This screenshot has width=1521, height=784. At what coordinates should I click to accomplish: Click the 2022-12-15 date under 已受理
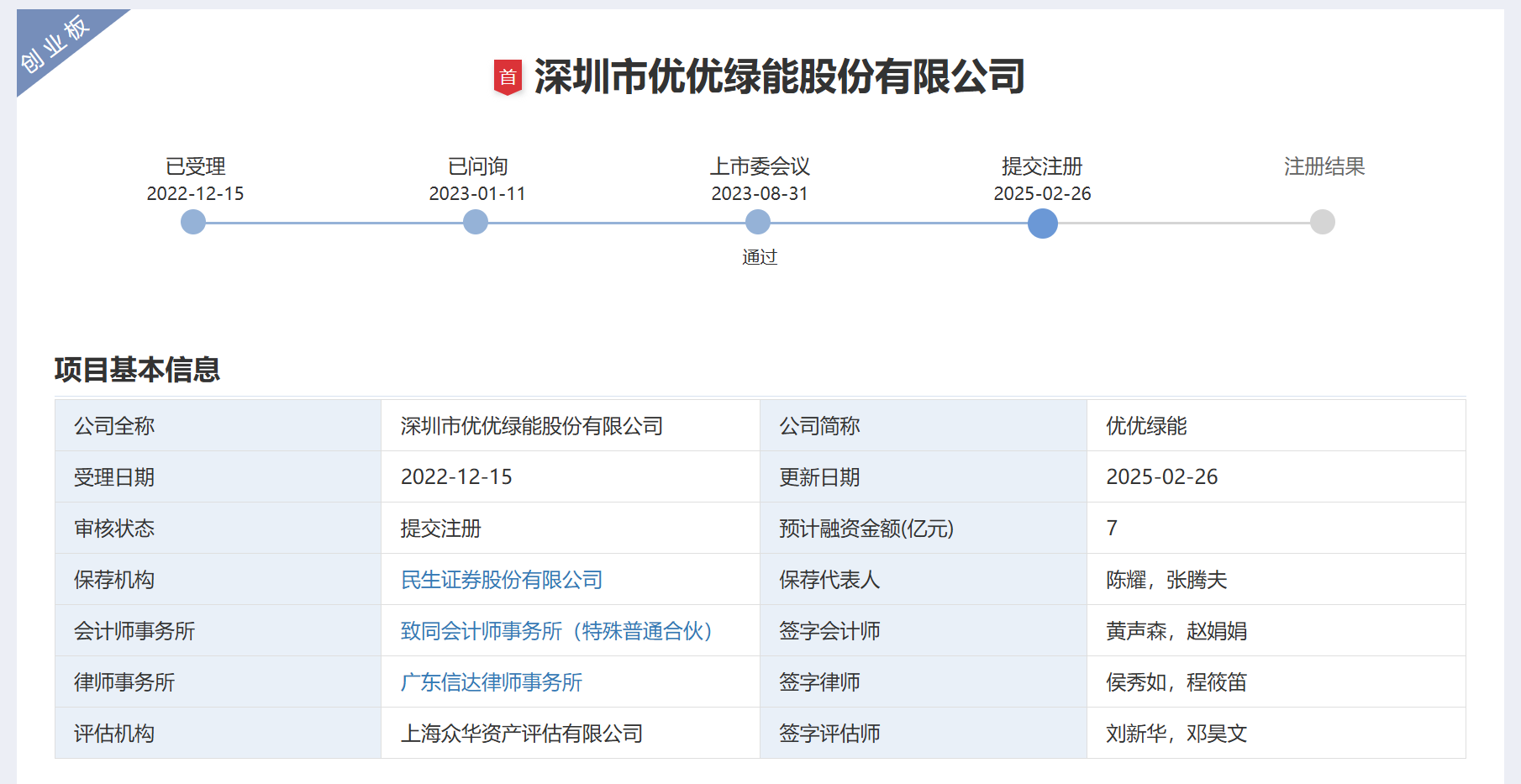pyautogui.click(x=195, y=194)
